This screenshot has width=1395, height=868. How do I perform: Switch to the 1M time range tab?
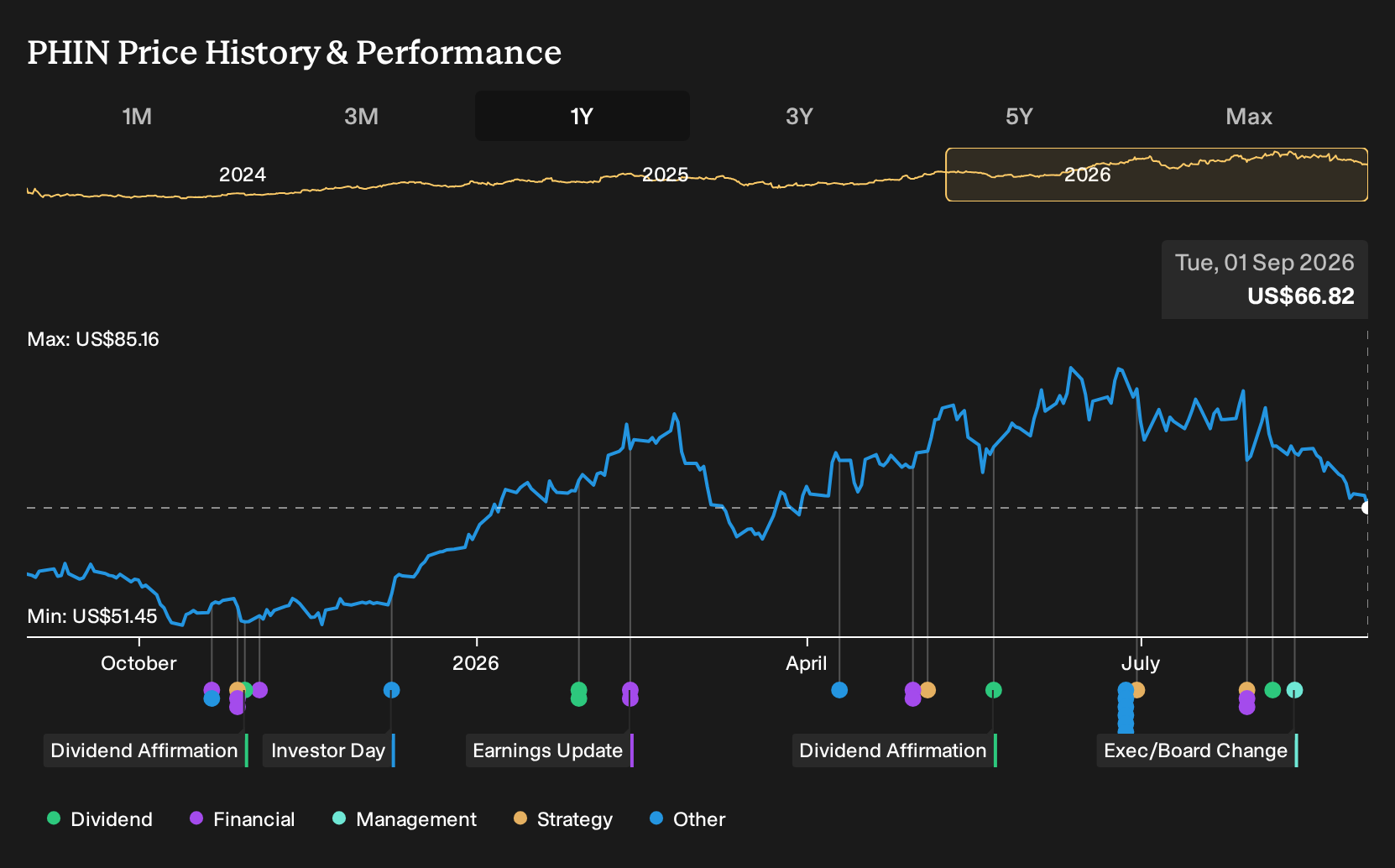(x=137, y=116)
